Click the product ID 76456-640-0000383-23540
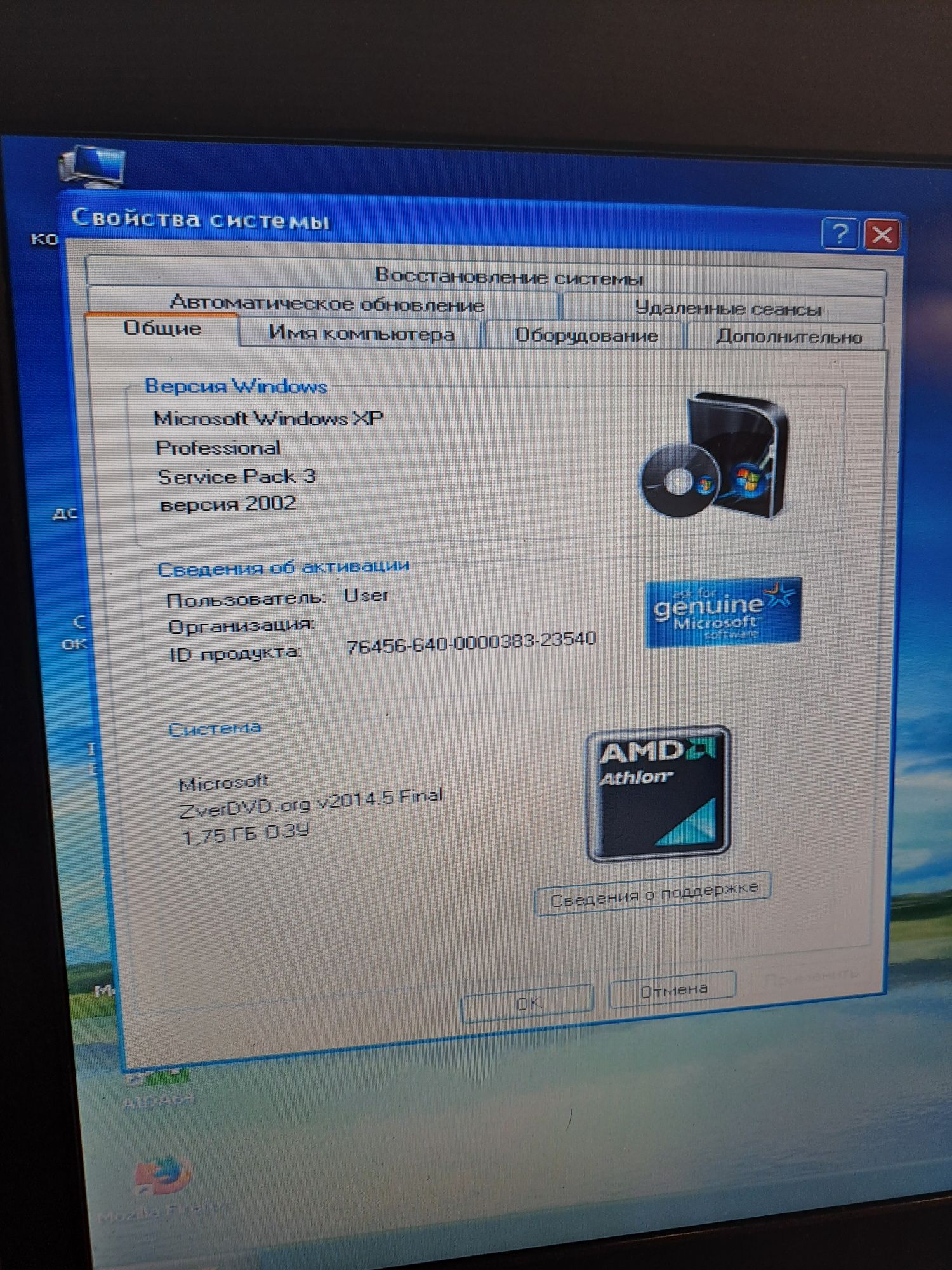Screen dimensions: 952x1270 [471, 643]
